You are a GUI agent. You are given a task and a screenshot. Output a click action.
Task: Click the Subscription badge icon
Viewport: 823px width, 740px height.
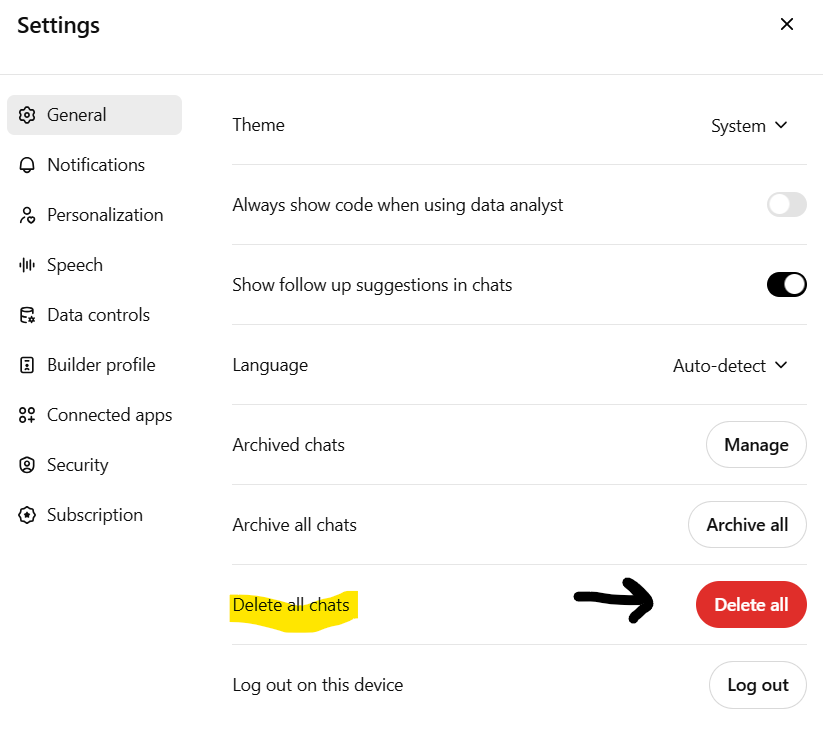pyautogui.click(x=27, y=515)
